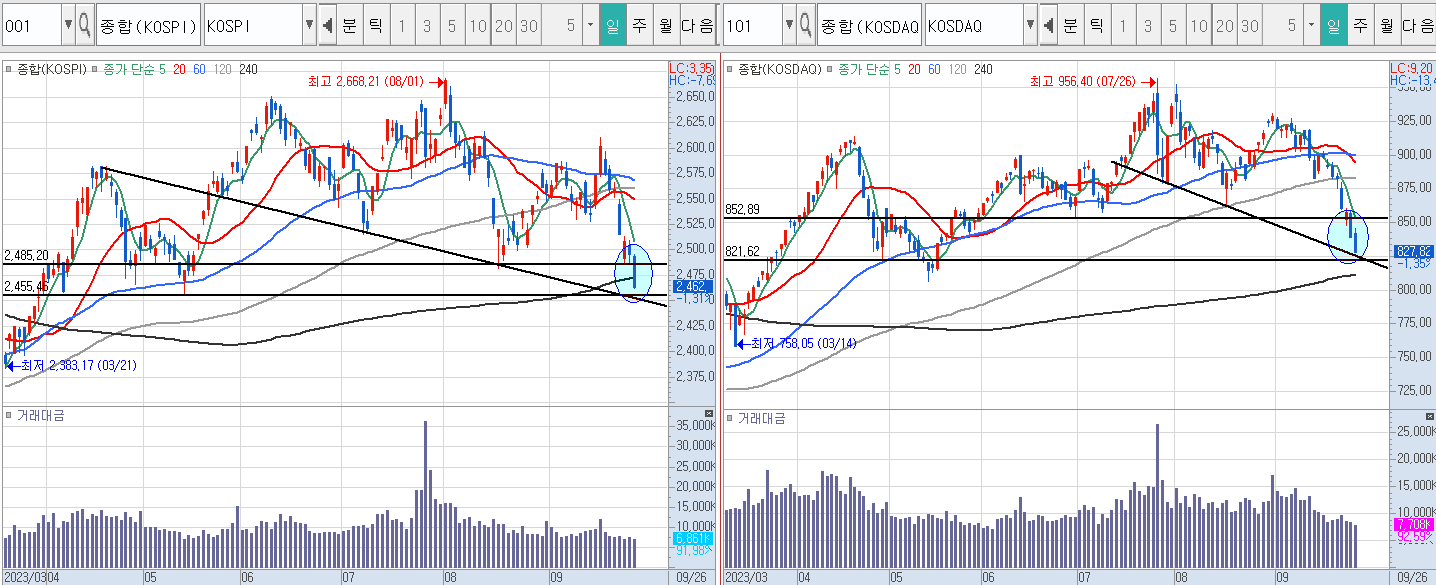Screen dimensions: 1436x585
Task: Click the square marker before 종합(KOSDAQ) legend
Action: [730, 70]
